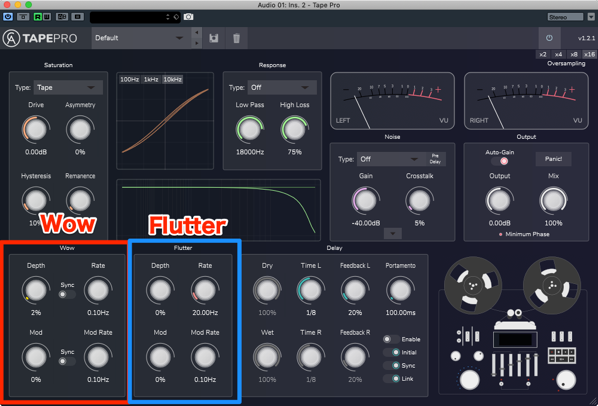
Task: Toggle the Wow Mod Sync switch
Action: [67, 361]
